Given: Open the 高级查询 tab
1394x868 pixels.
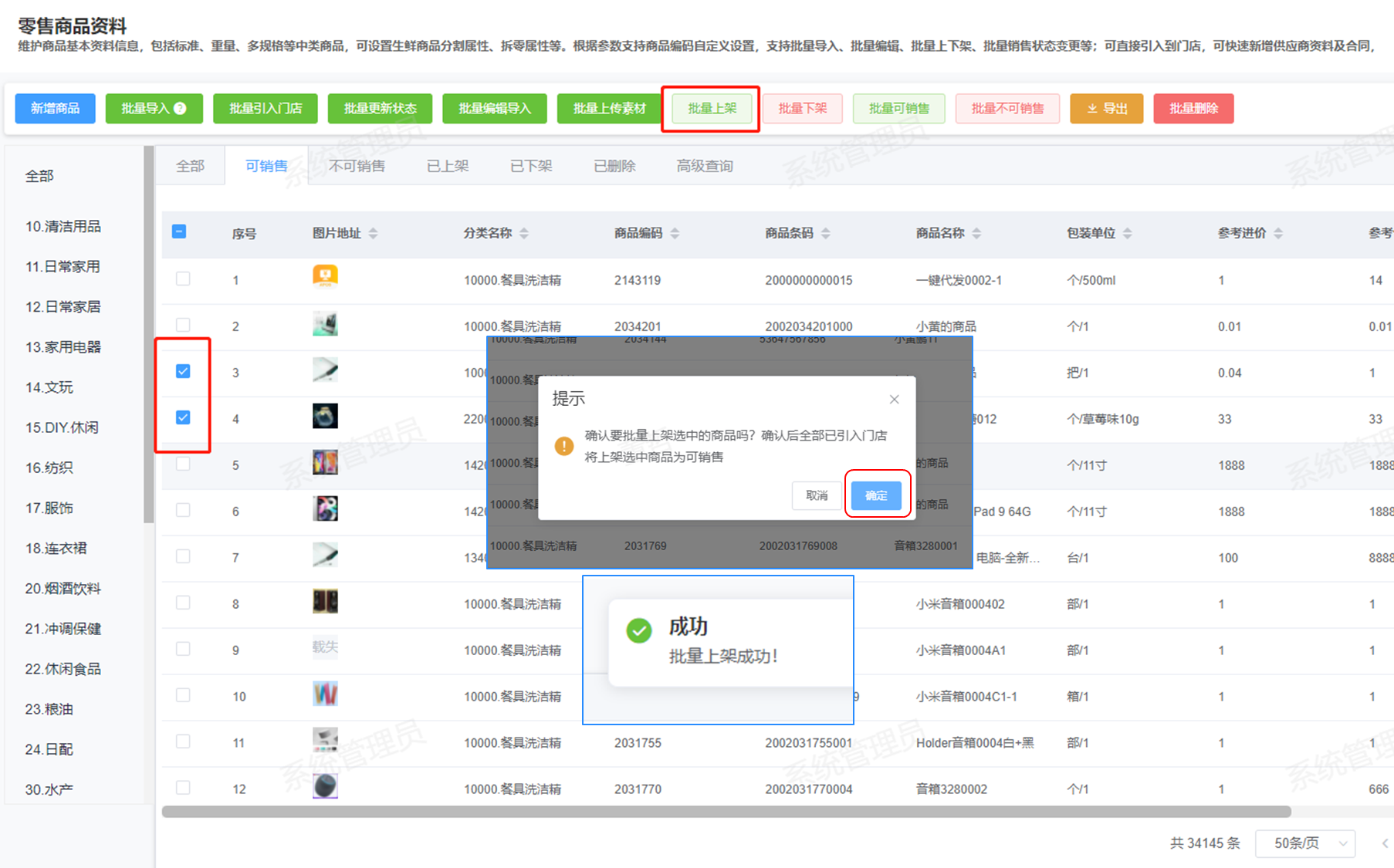Looking at the screenshot, I should pos(704,166).
